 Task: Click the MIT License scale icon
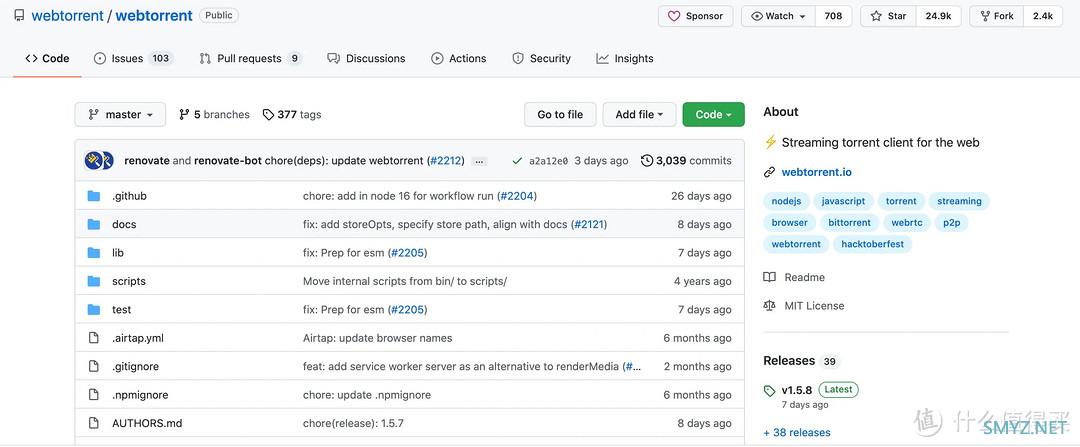[769, 305]
